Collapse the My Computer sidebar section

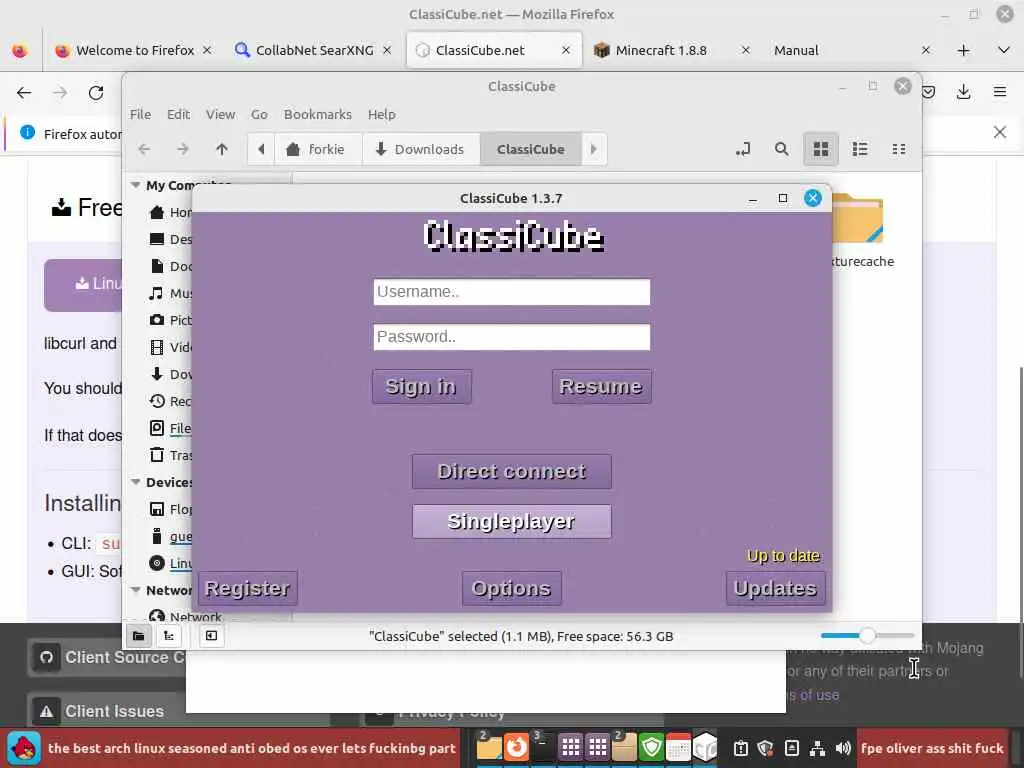[x=136, y=185]
